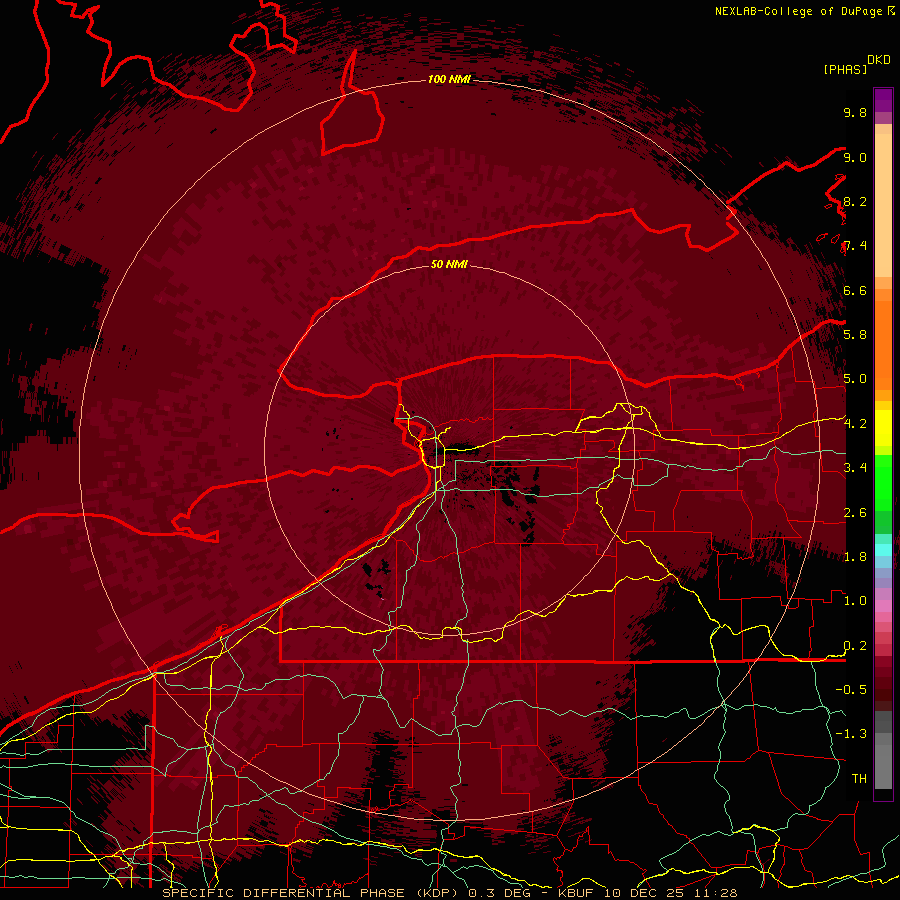900x900 pixels.
Task: Click the 3.4 value on the color scale
Action: coord(855,468)
